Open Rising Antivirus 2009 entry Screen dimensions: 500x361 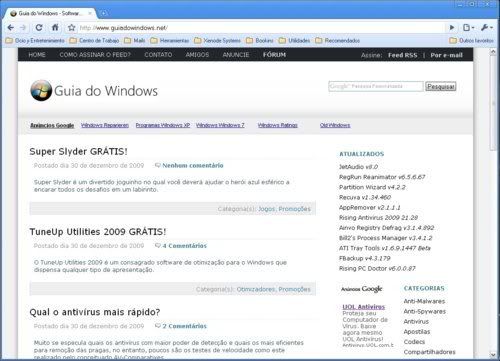tap(378, 218)
